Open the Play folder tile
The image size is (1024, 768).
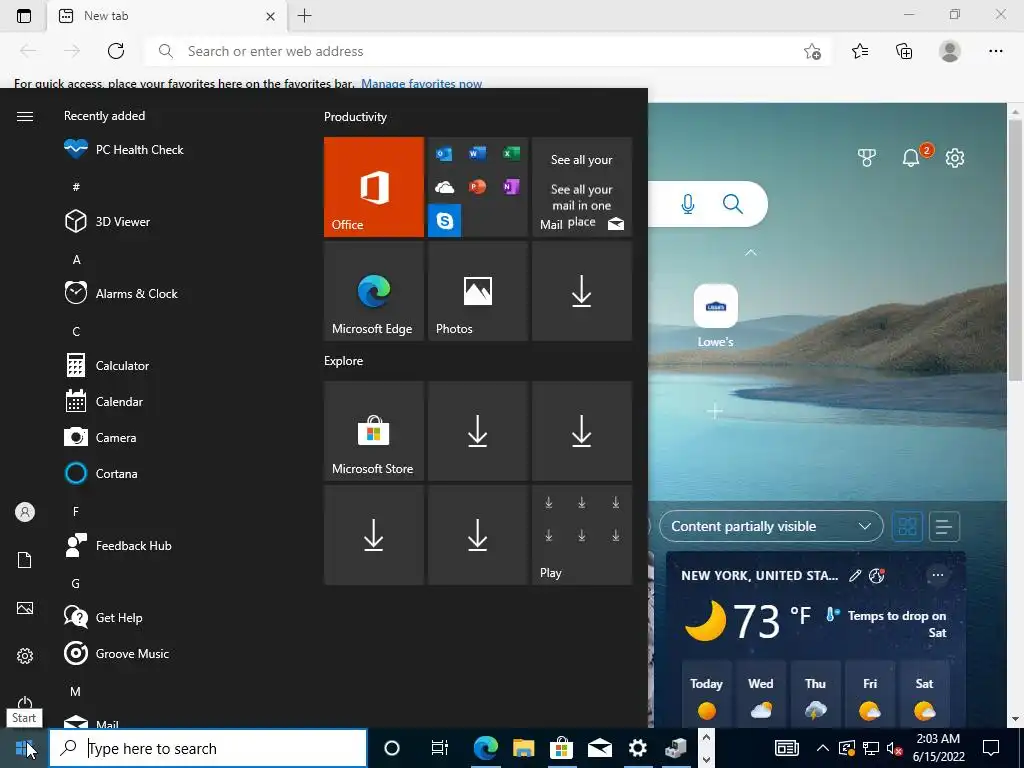582,535
